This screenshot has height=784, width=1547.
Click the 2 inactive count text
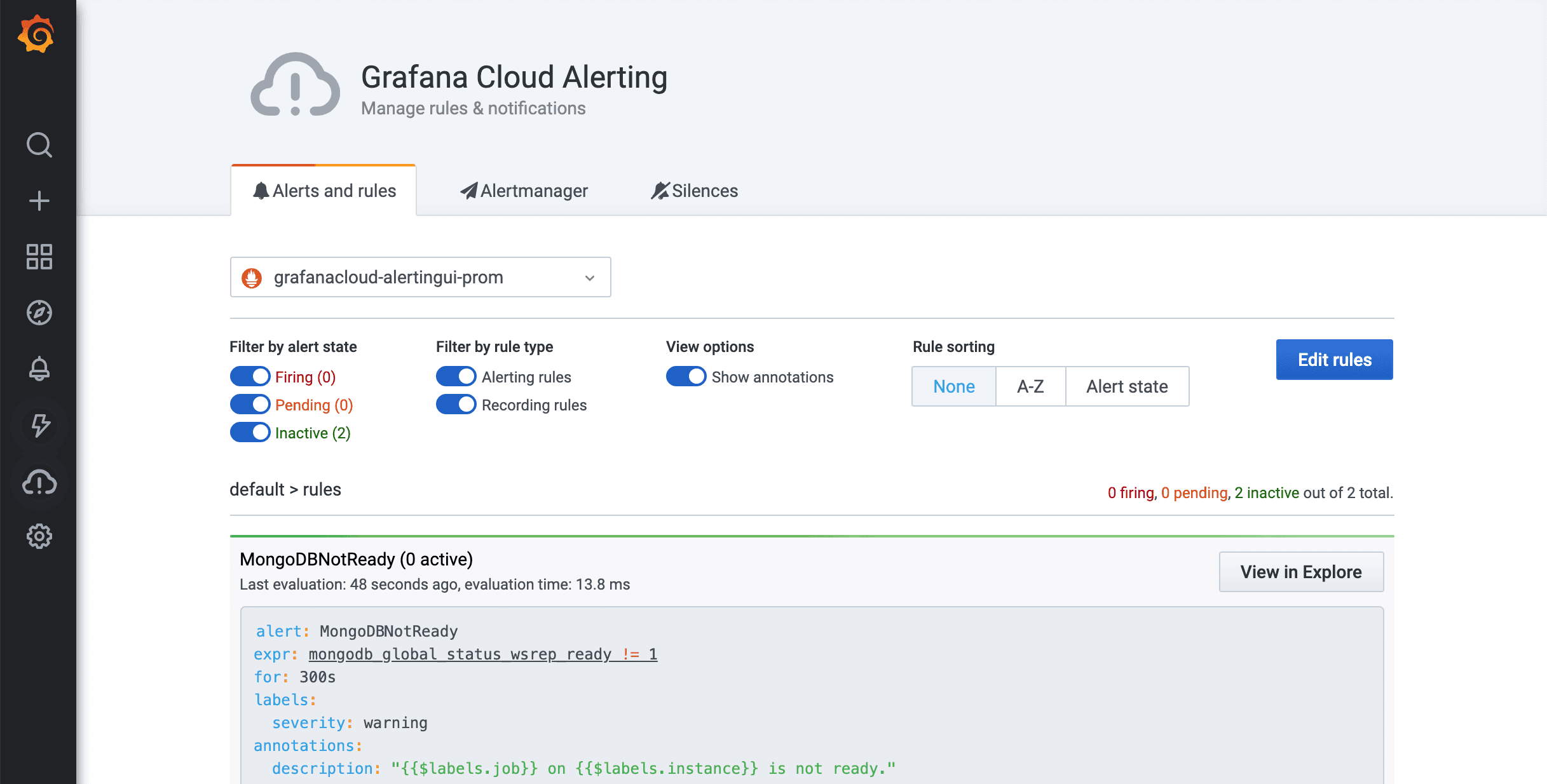[x=1266, y=493]
